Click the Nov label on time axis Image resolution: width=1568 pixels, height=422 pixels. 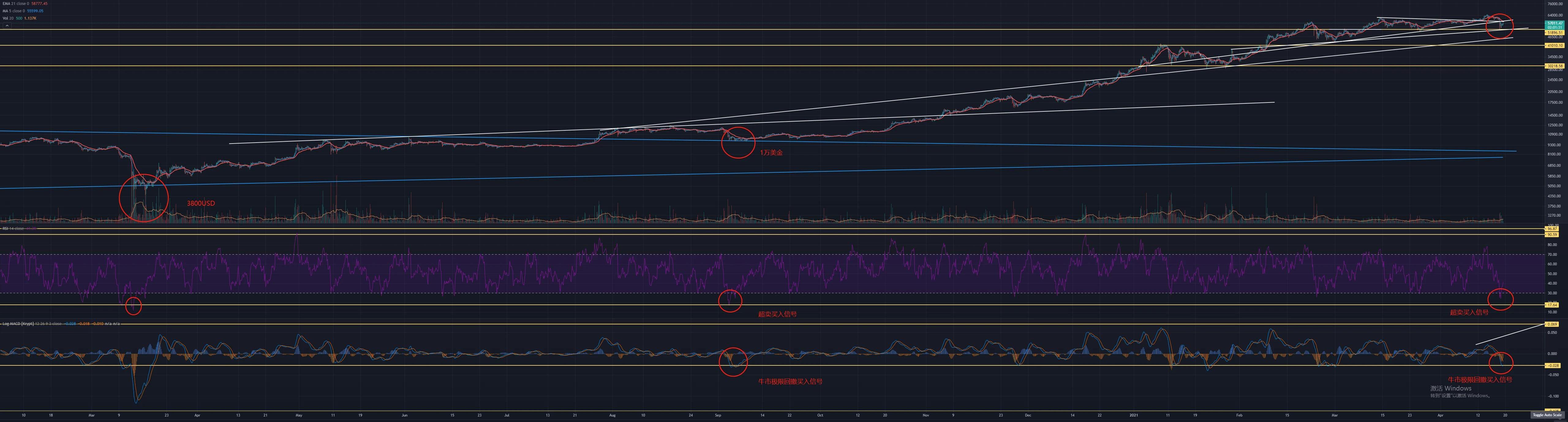click(x=926, y=415)
